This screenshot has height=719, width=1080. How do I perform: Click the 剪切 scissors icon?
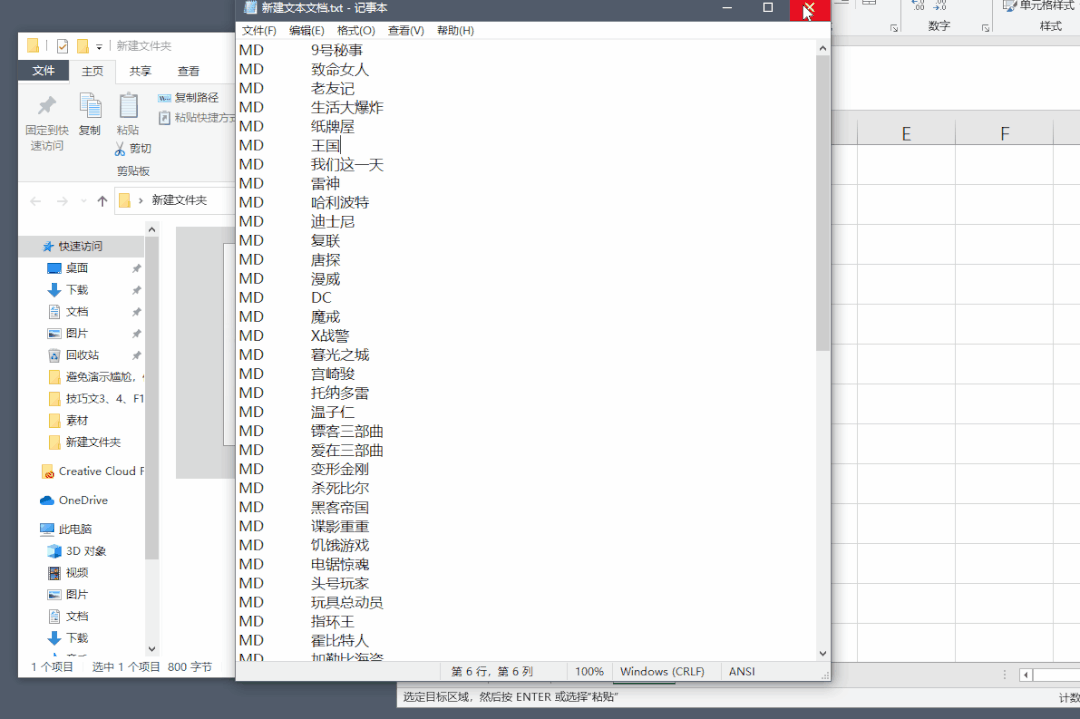pos(120,148)
